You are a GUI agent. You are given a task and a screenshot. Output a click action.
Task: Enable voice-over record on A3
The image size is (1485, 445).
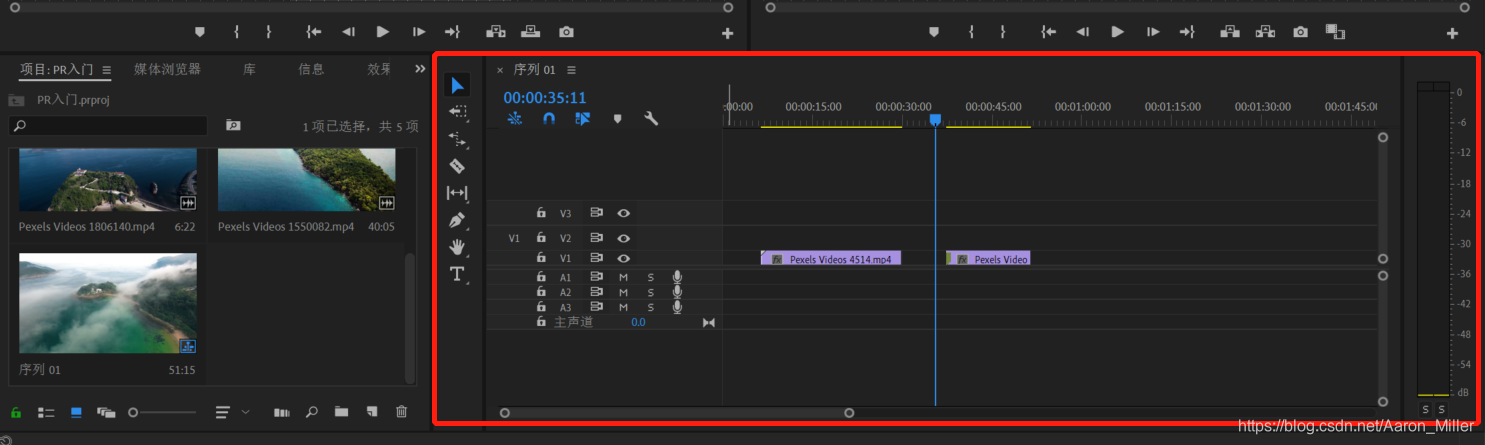click(677, 307)
